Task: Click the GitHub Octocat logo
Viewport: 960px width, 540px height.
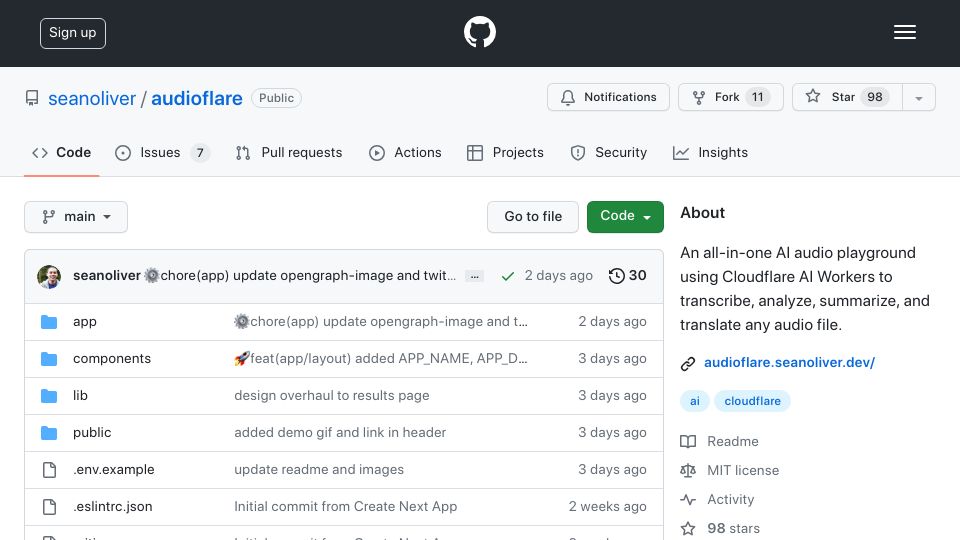Action: click(479, 32)
